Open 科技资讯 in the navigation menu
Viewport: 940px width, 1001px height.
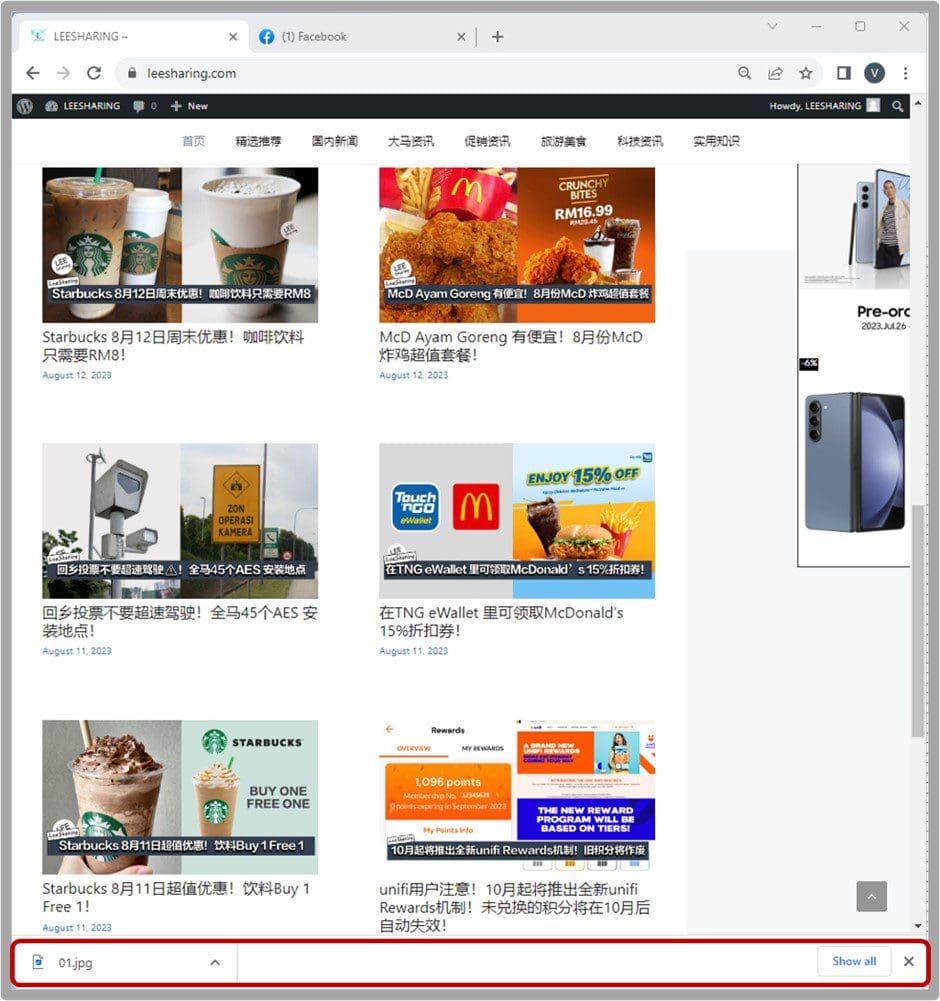[640, 141]
